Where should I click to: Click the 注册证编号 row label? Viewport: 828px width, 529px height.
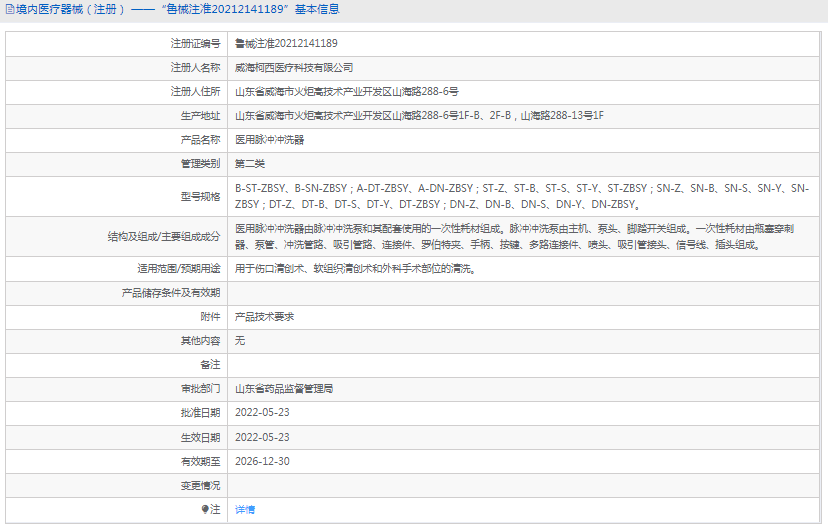(195, 43)
